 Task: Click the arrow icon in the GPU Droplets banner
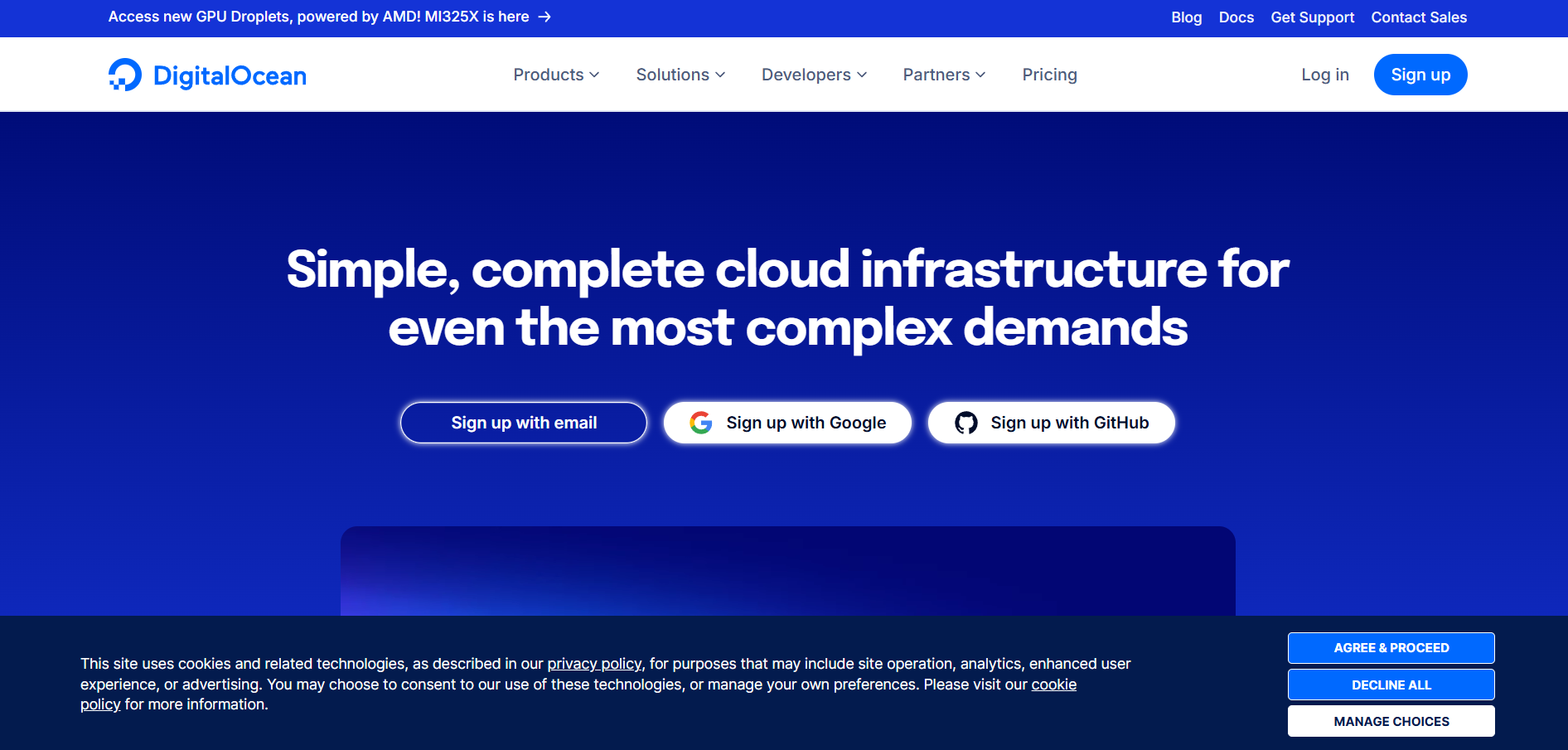(x=544, y=17)
